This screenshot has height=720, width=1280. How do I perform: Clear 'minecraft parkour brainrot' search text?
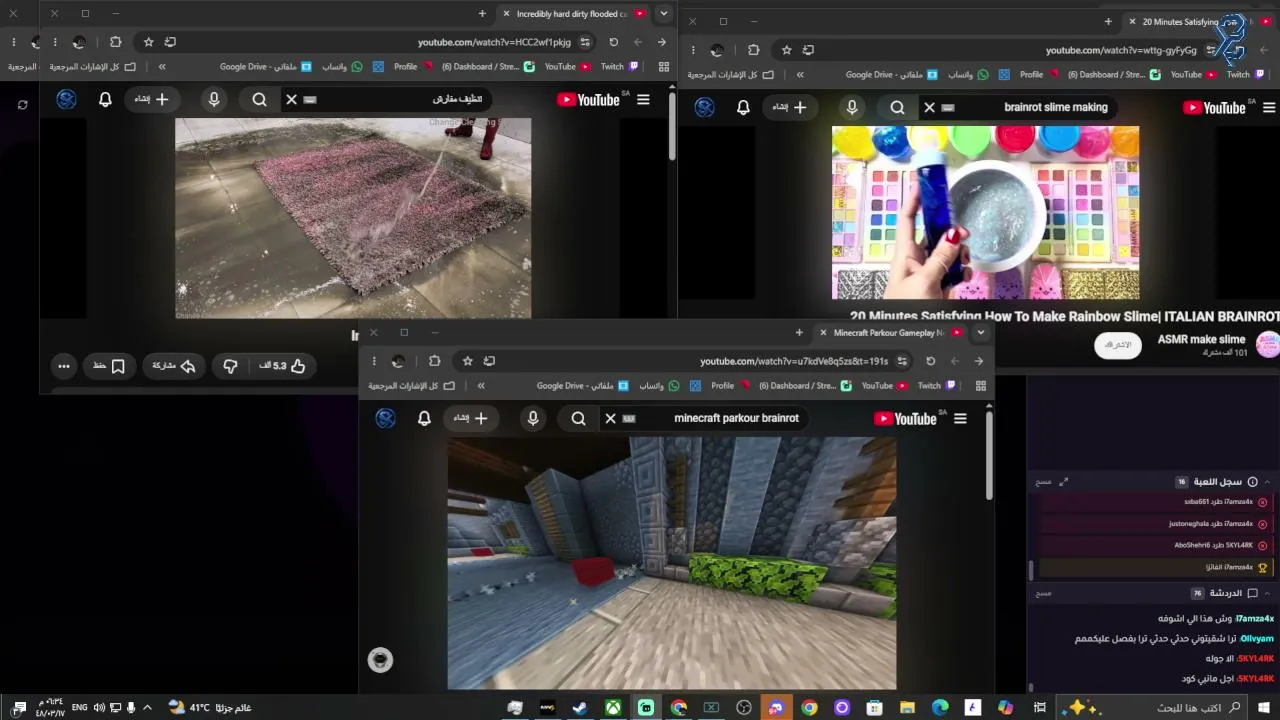pos(610,419)
